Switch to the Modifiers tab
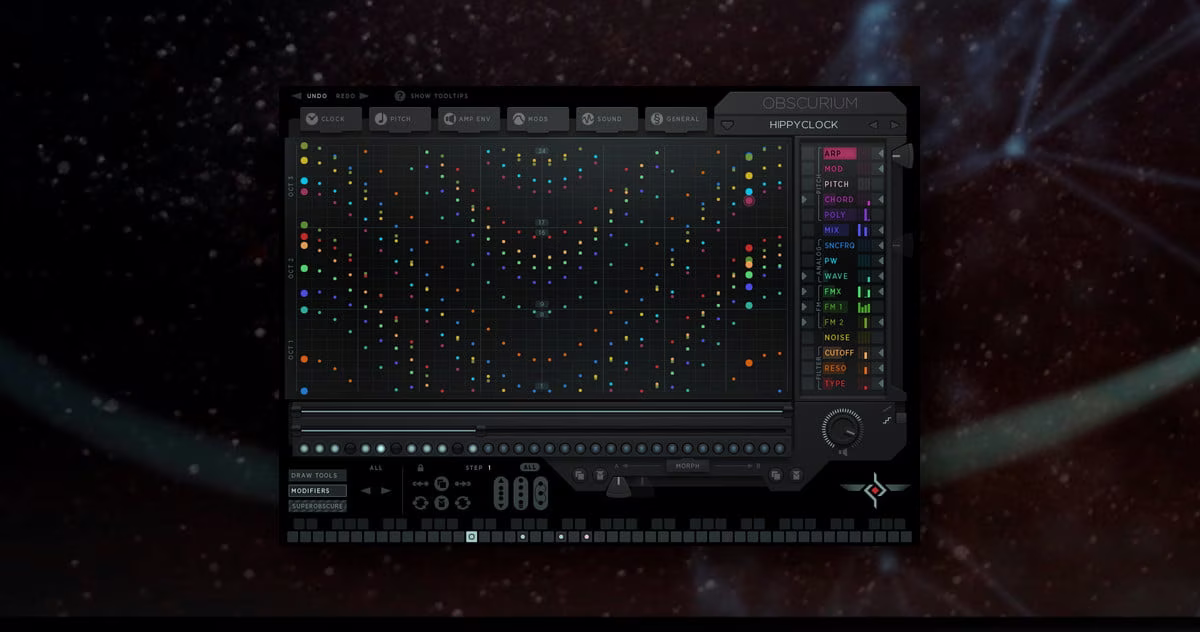The width and height of the screenshot is (1200, 632). point(315,490)
